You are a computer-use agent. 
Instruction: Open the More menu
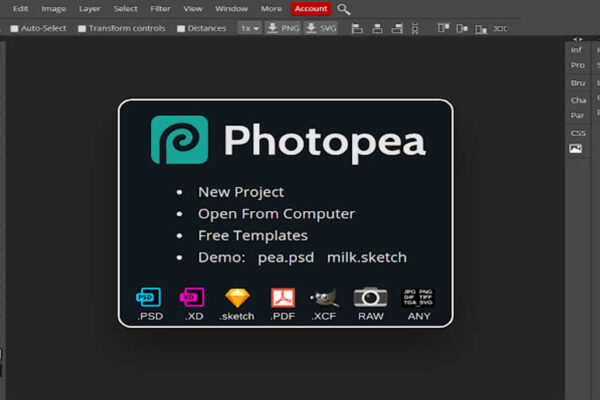[x=271, y=8]
